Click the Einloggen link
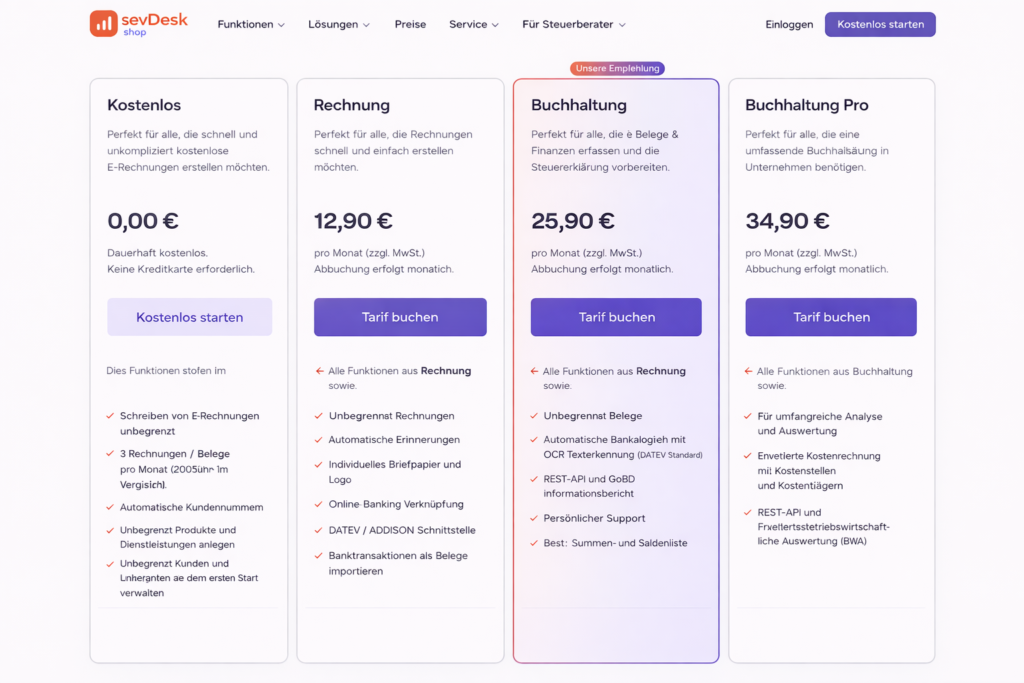The height and width of the screenshot is (683, 1024). [x=789, y=24]
